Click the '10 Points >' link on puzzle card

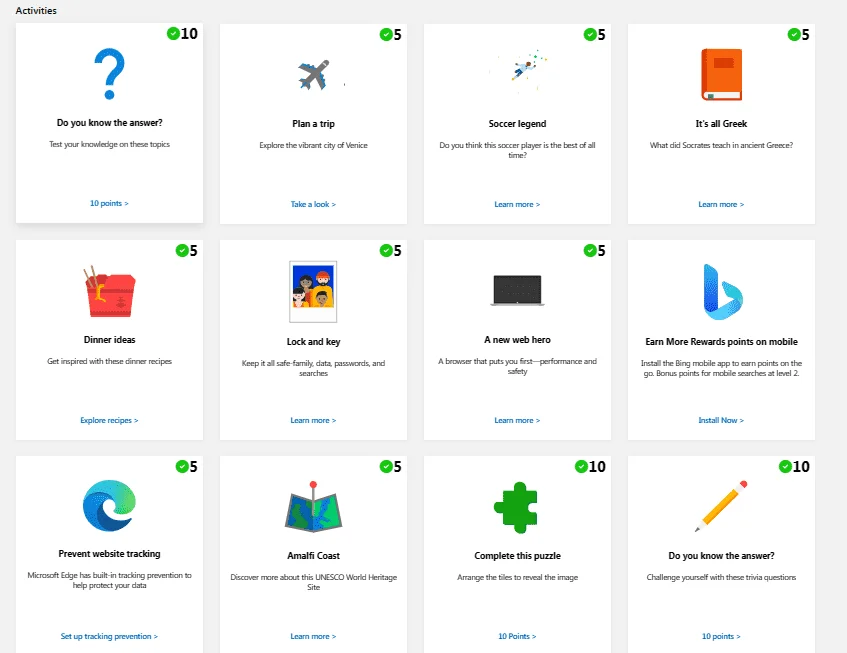click(x=517, y=636)
